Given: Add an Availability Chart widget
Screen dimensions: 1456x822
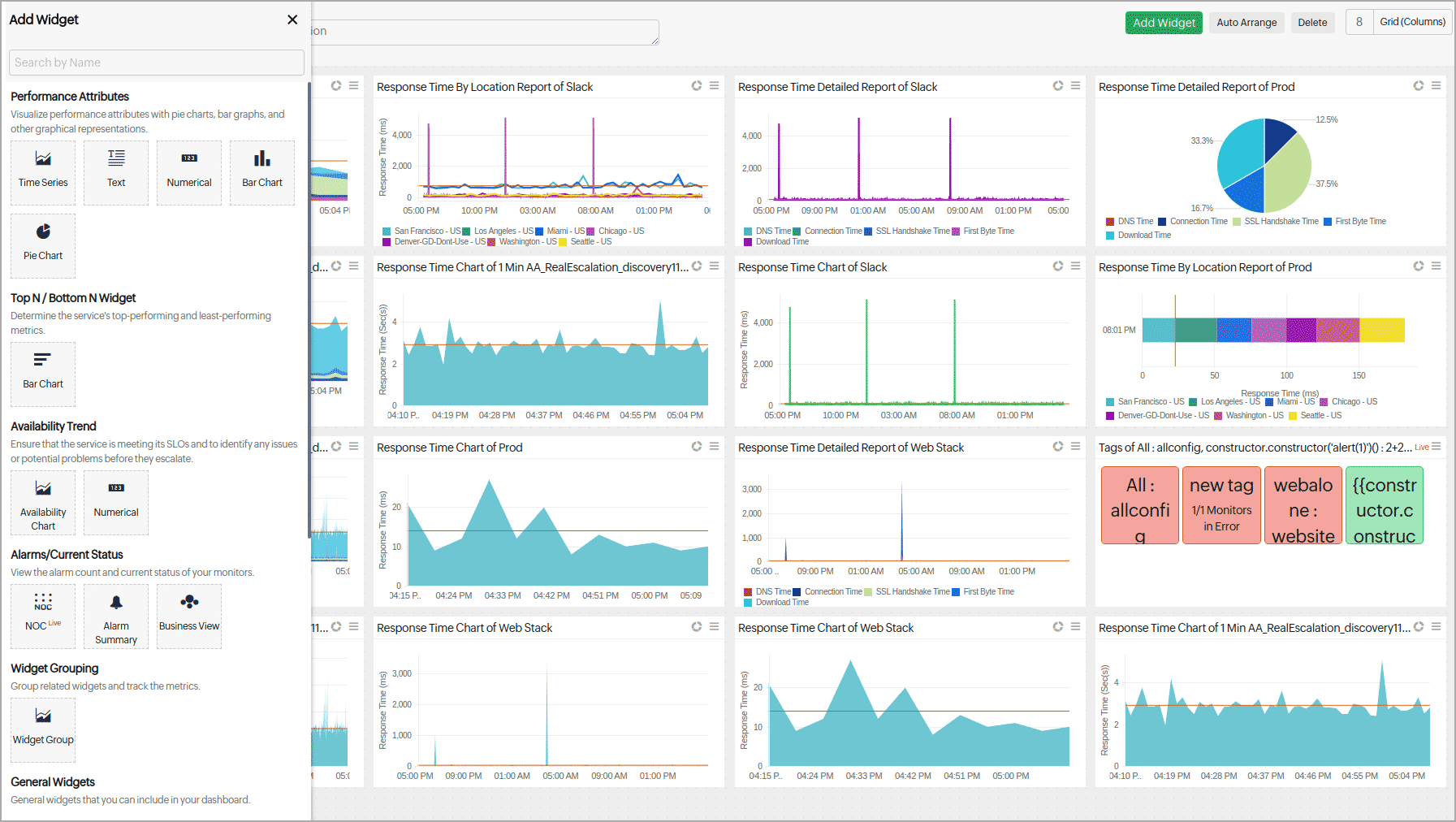Looking at the screenshot, I should click(43, 503).
